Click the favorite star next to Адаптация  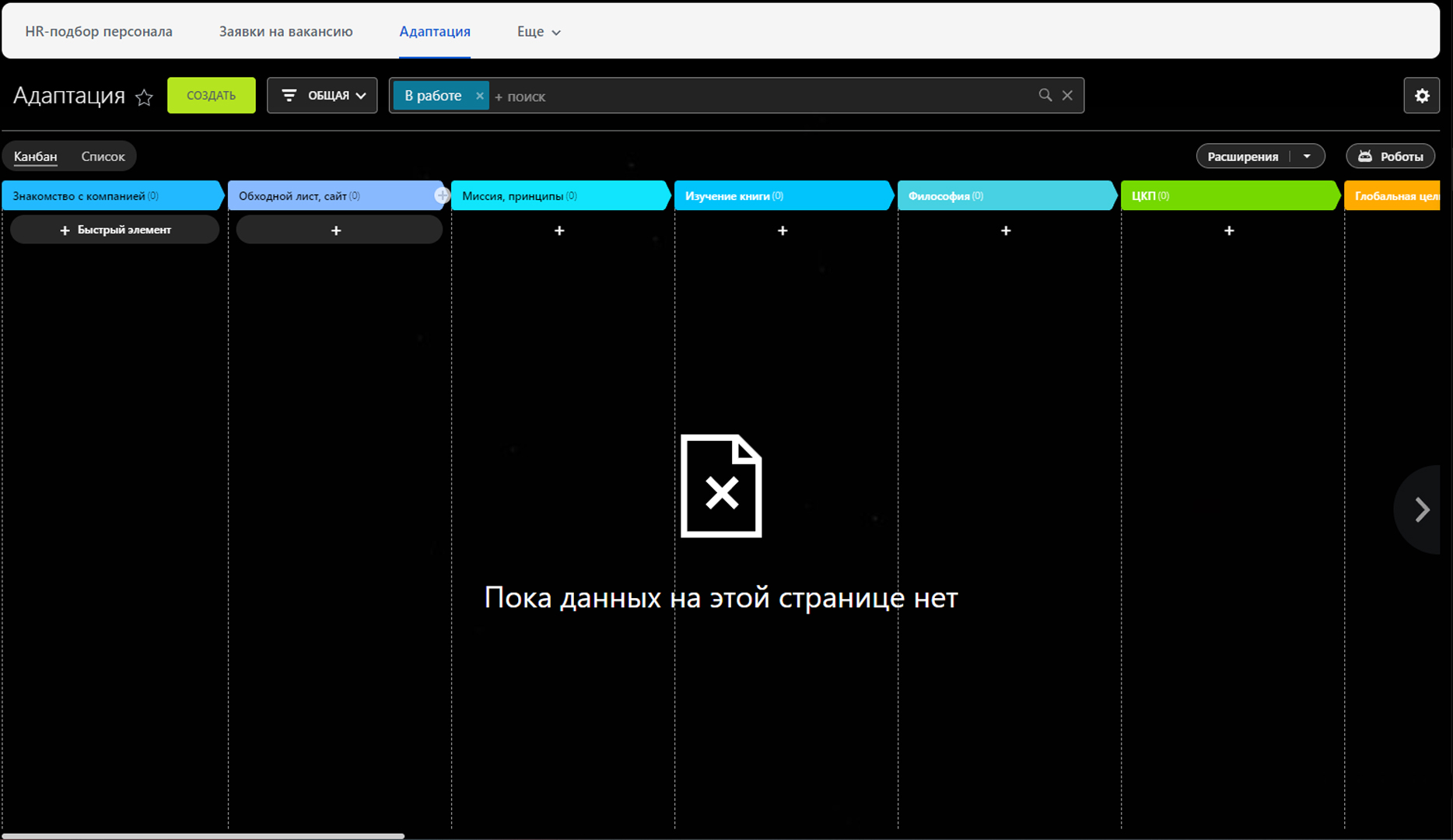pyautogui.click(x=144, y=97)
